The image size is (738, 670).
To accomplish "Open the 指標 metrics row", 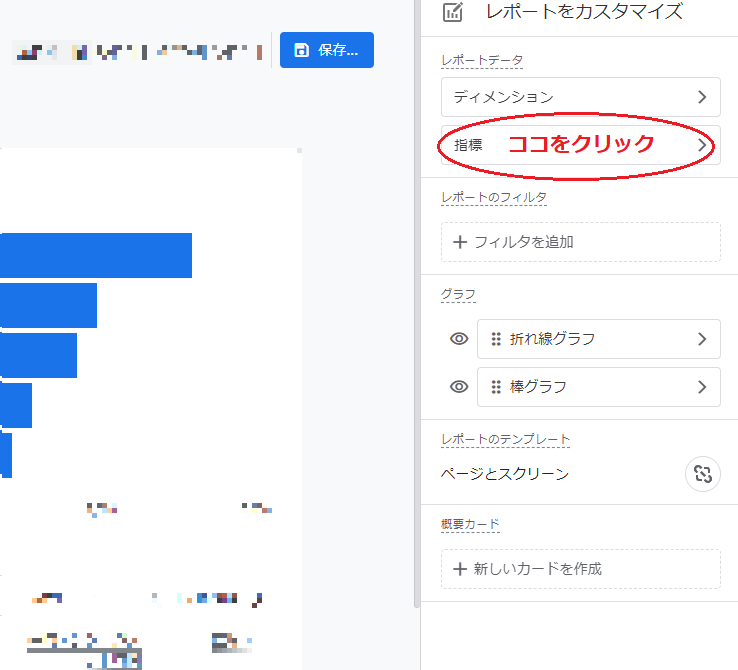I will 580,145.
